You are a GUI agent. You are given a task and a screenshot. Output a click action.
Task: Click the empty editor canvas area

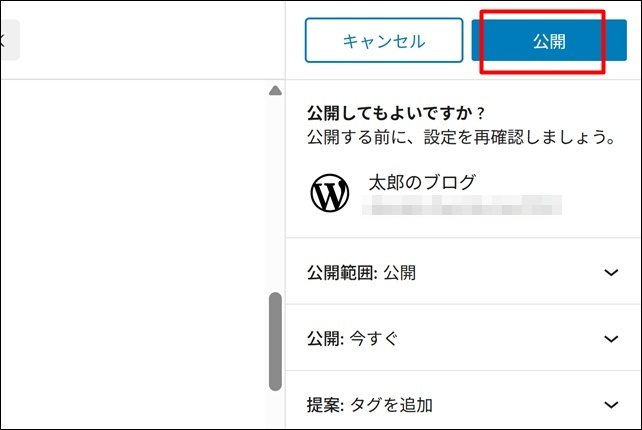[130, 250]
